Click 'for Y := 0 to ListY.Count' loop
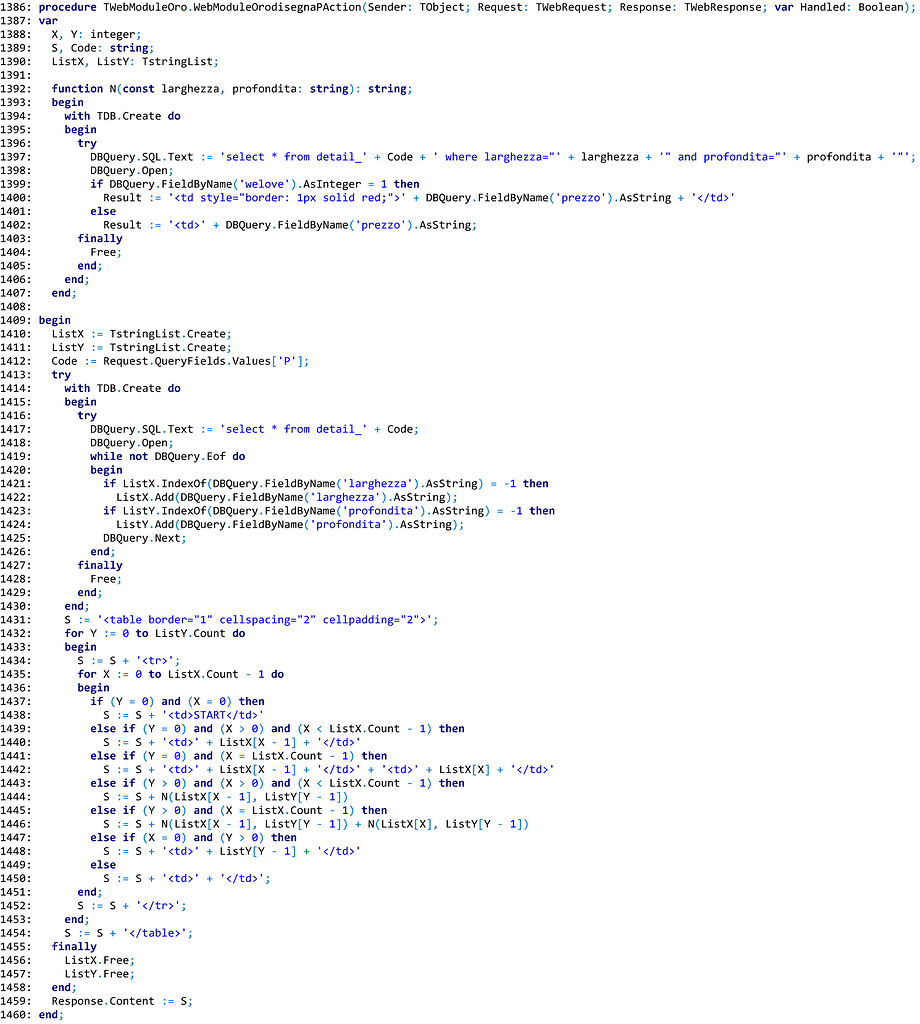Screen dimensions: 920x1024 tap(154, 633)
